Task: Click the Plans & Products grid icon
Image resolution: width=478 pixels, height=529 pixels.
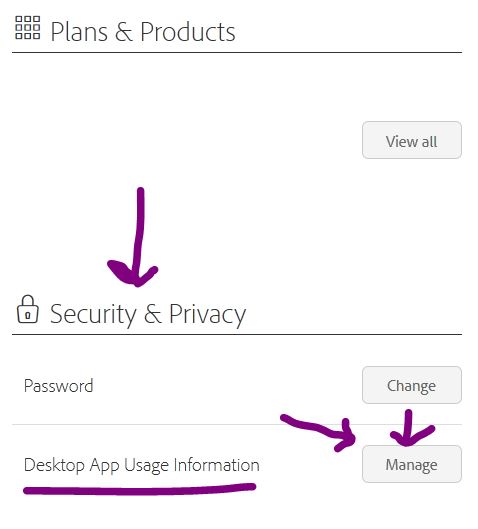Action: click(x=28, y=28)
